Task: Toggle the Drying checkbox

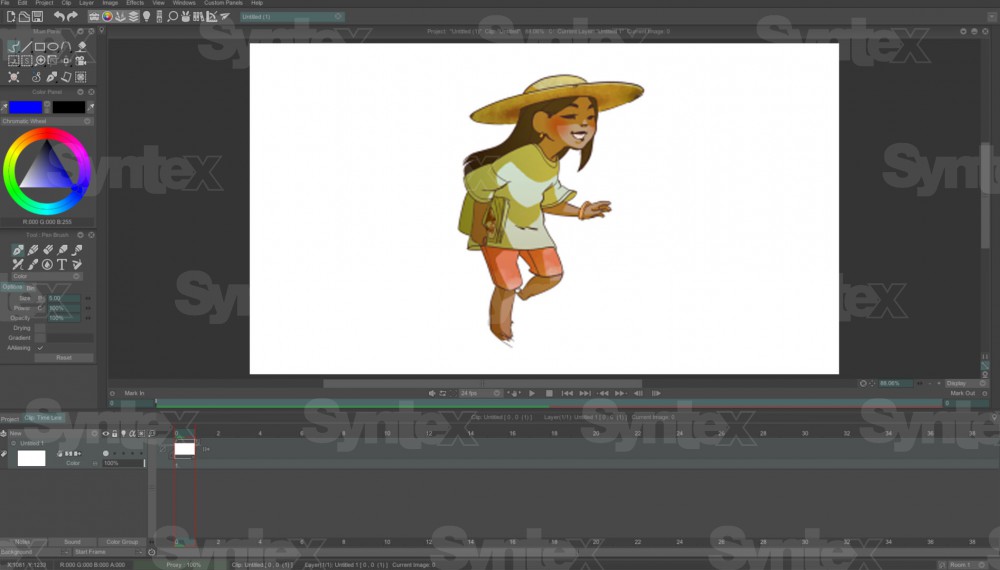Action: click(41, 328)
